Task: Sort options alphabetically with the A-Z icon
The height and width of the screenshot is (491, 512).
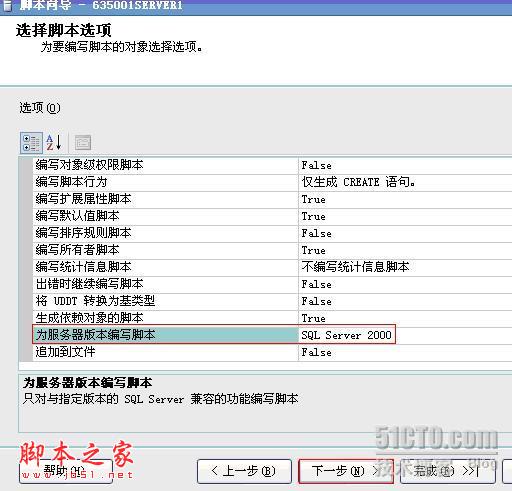Action: 54,143
